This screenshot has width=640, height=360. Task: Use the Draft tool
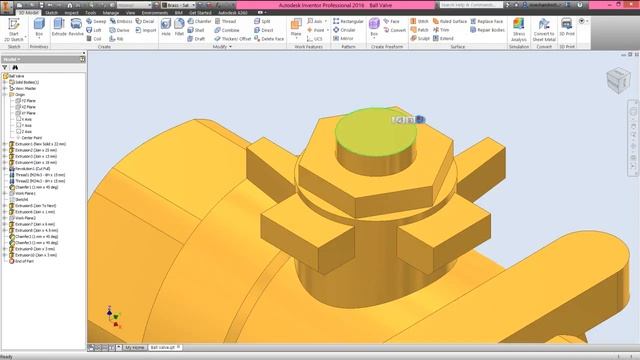click(196, 39)
